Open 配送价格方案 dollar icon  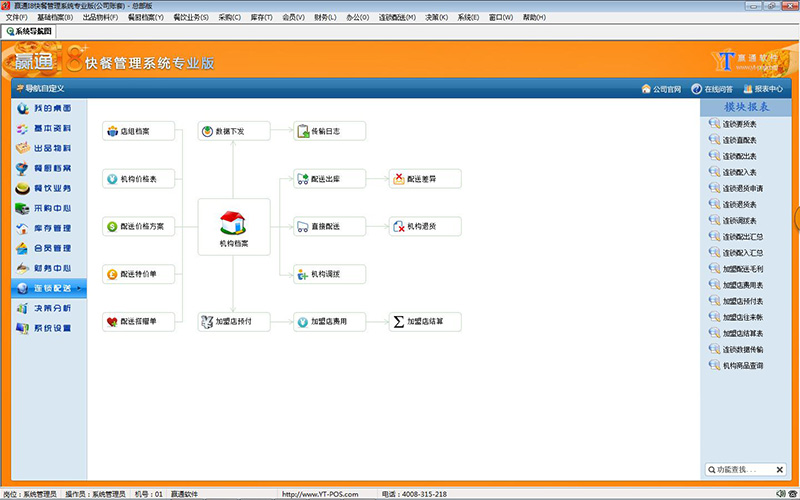click(112, 227)
